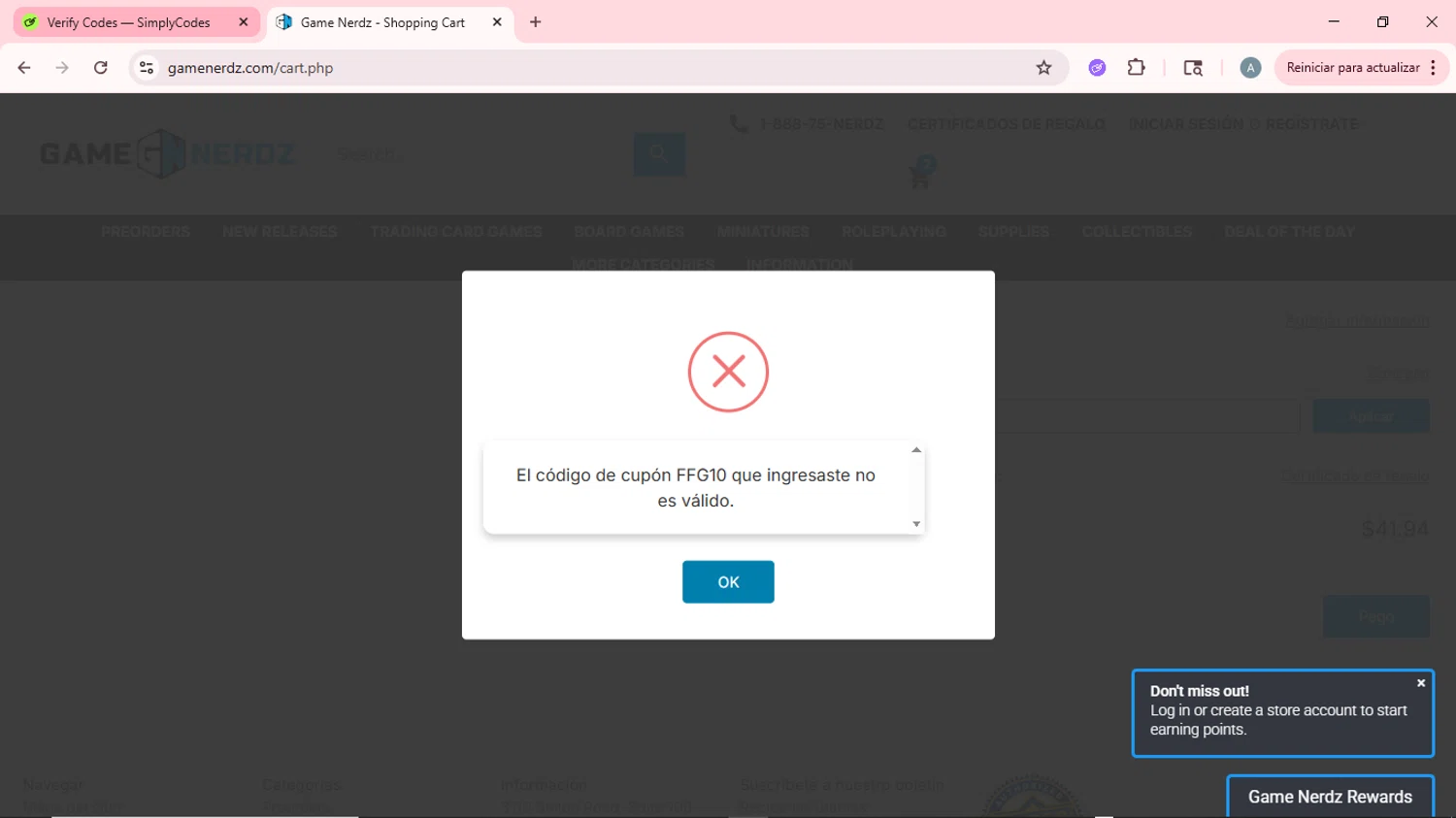This screenshot has height=818, width=1456.
Task: Click the red X error icon
Action: (728, 372)
